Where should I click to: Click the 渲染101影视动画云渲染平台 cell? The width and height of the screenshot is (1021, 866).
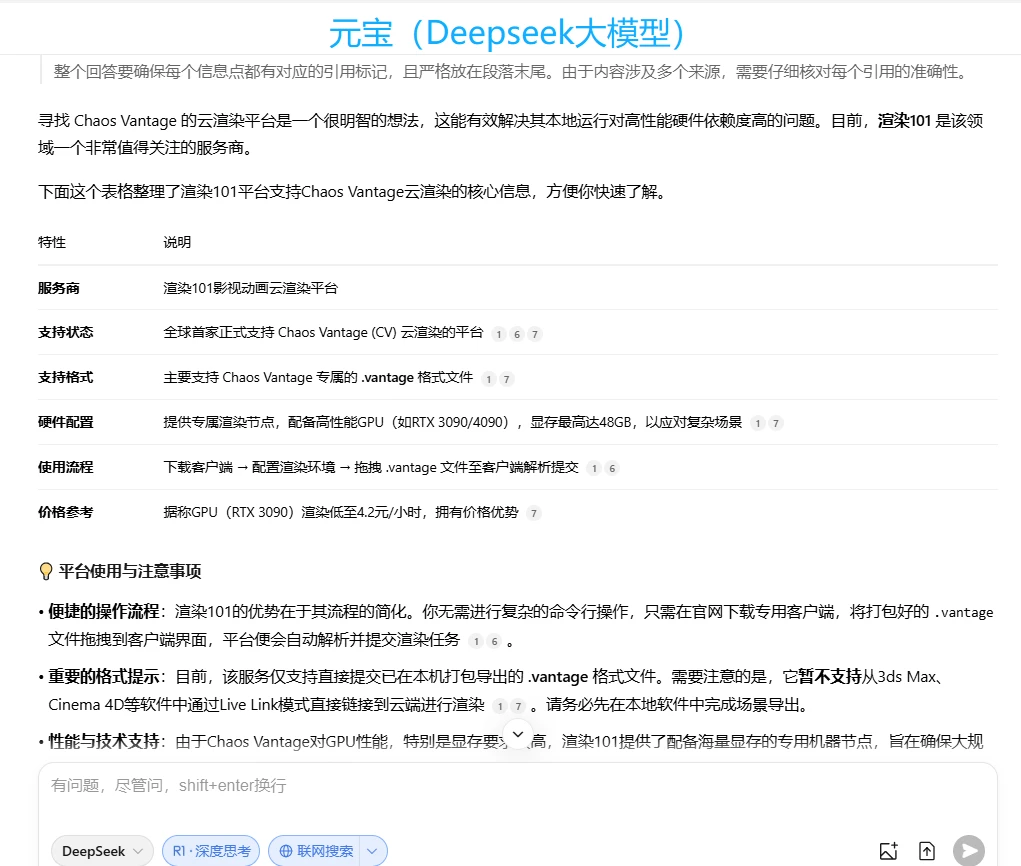(251, 288)
